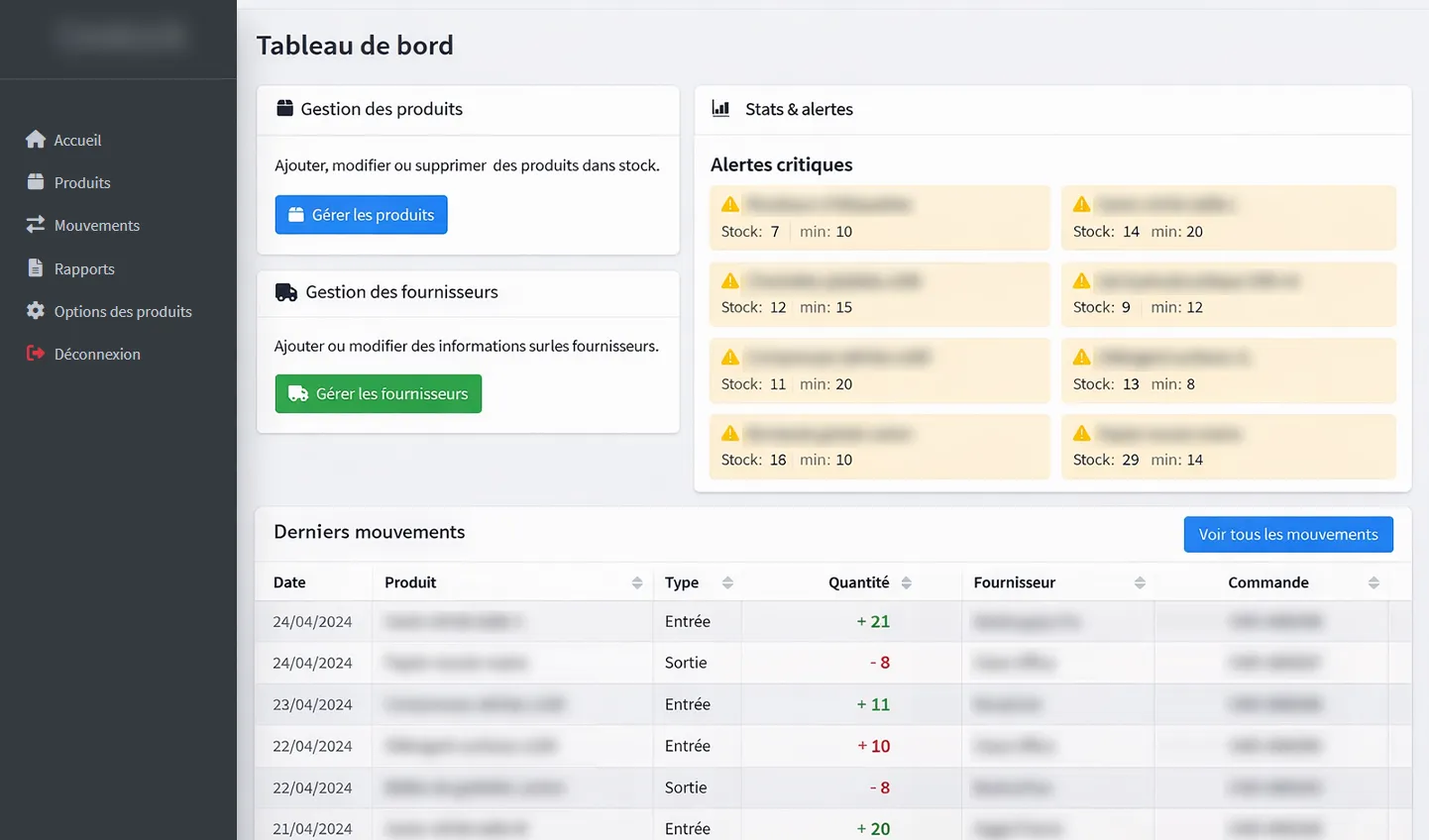Viewport: 1429px width, 840px height.
Task: Click the document icon beside Rapports
Action: point(36,267)
